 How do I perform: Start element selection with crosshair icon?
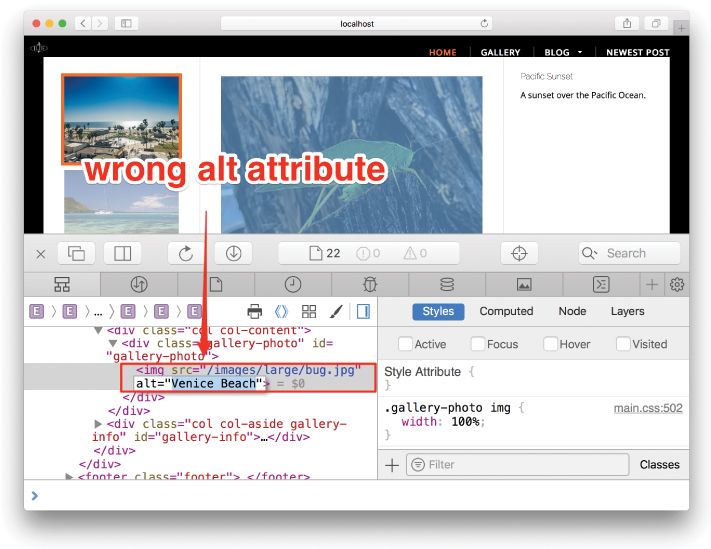coord(519,254)
